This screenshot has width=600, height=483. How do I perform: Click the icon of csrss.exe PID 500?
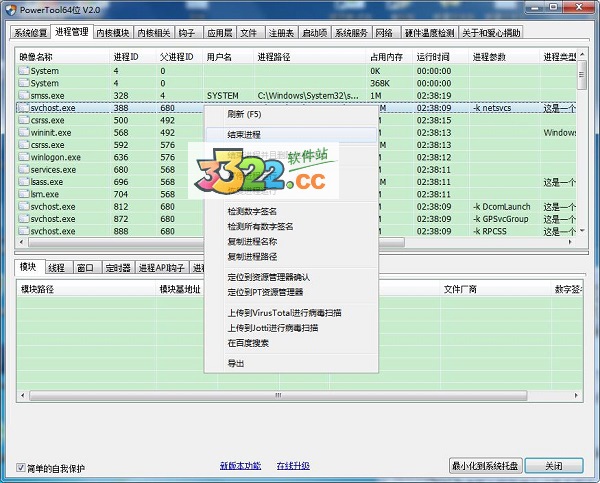tap(24, 120)
